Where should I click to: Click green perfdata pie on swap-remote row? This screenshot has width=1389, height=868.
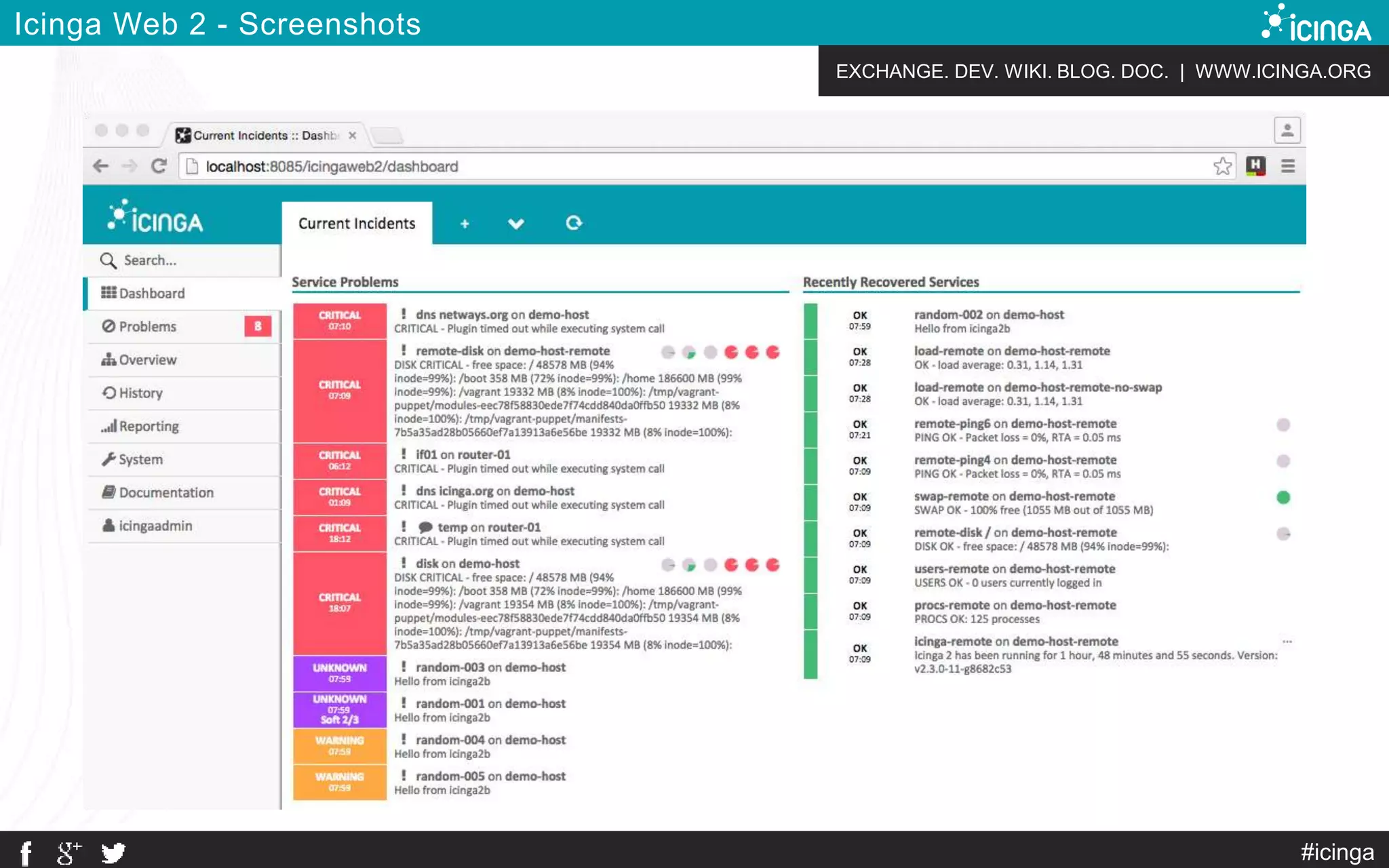[x=1283, y=498]
